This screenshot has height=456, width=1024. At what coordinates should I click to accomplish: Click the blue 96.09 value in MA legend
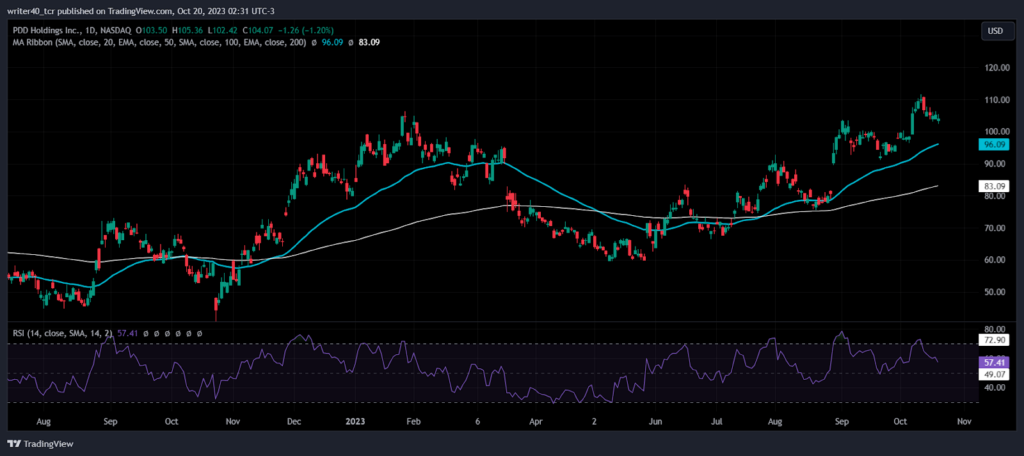pyautogui.click(x=334, y=42)
